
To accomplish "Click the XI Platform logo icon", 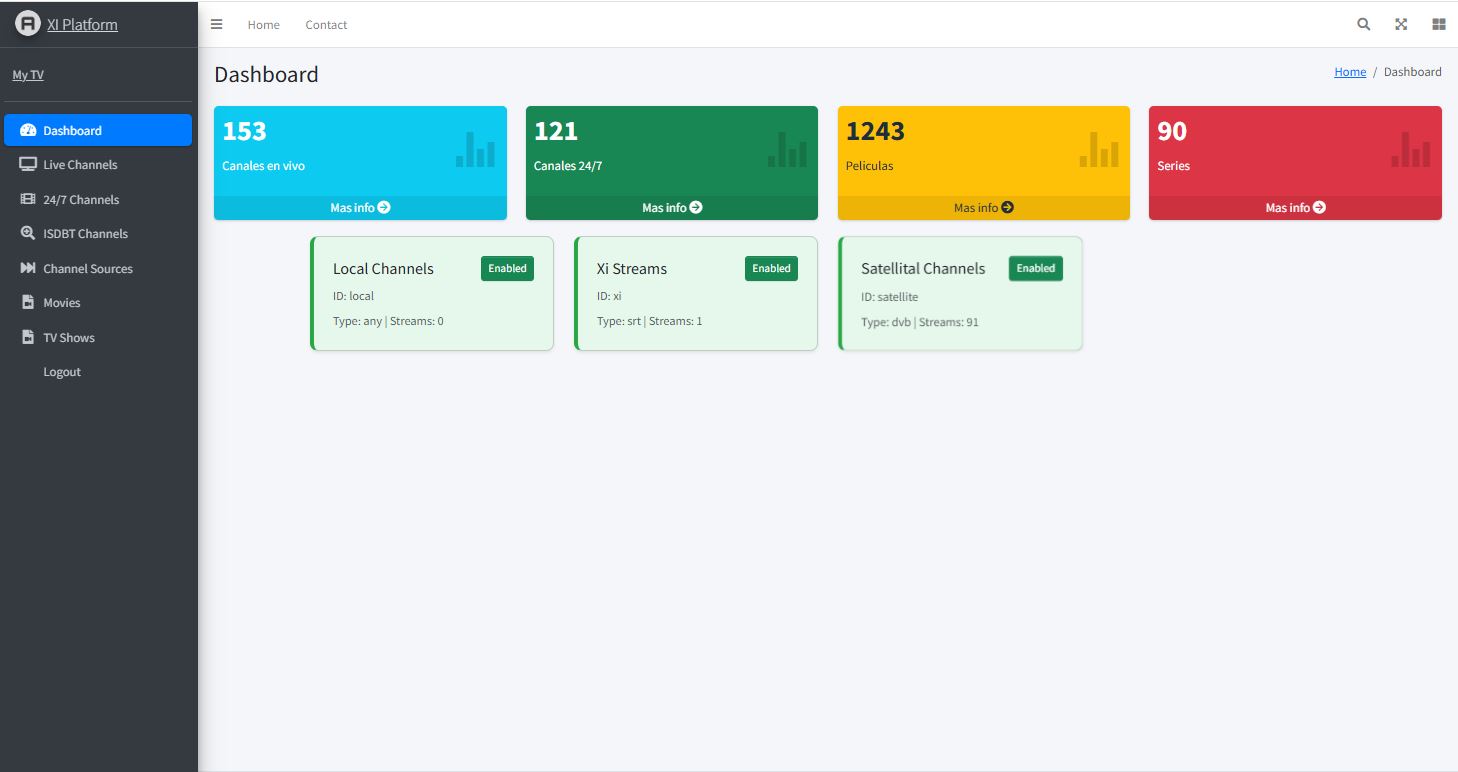I will click(x=28, y=24).
